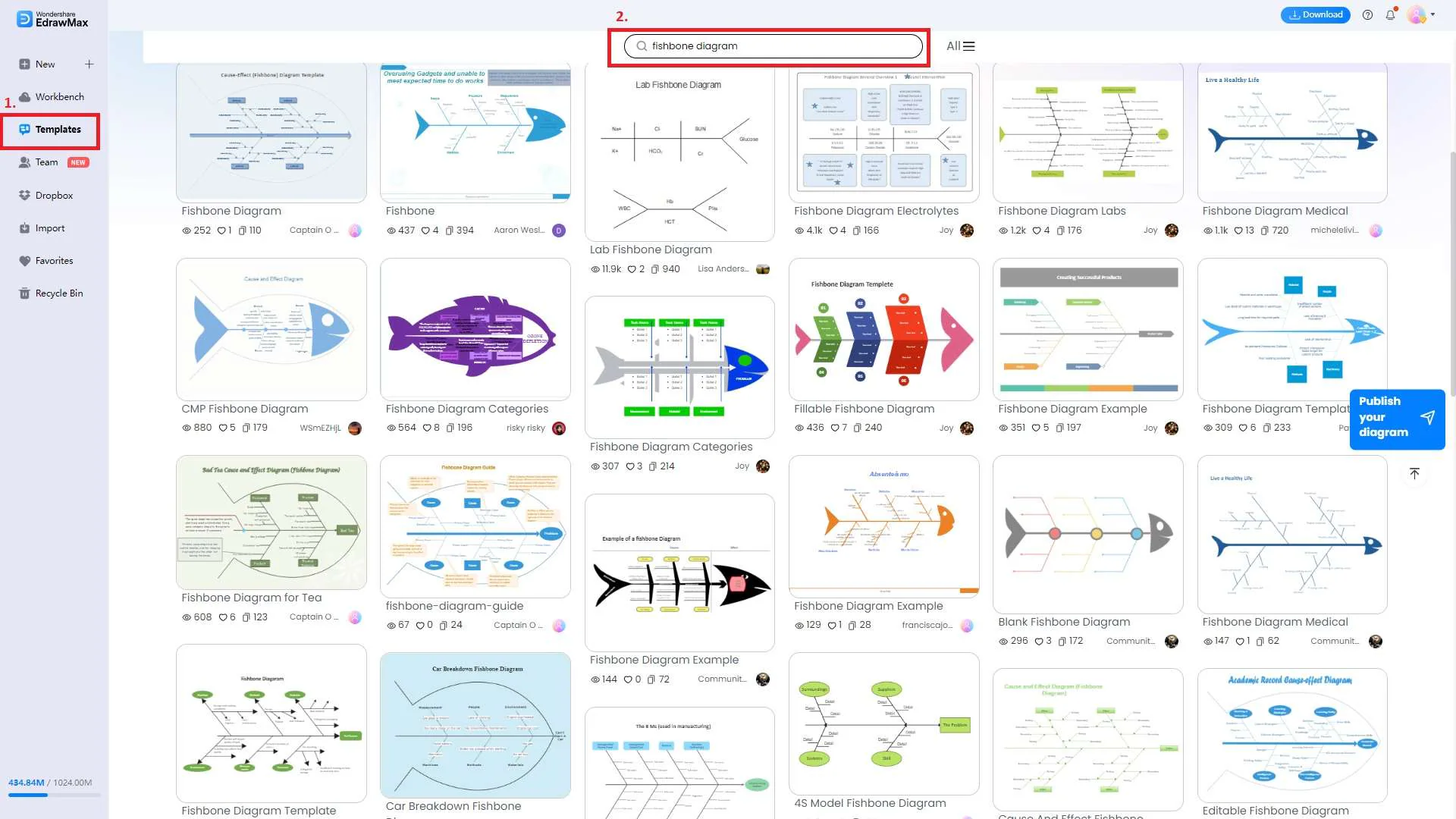Click the Dropbox integration option
Screen dimensions: 1456x819
coord(54,195)
